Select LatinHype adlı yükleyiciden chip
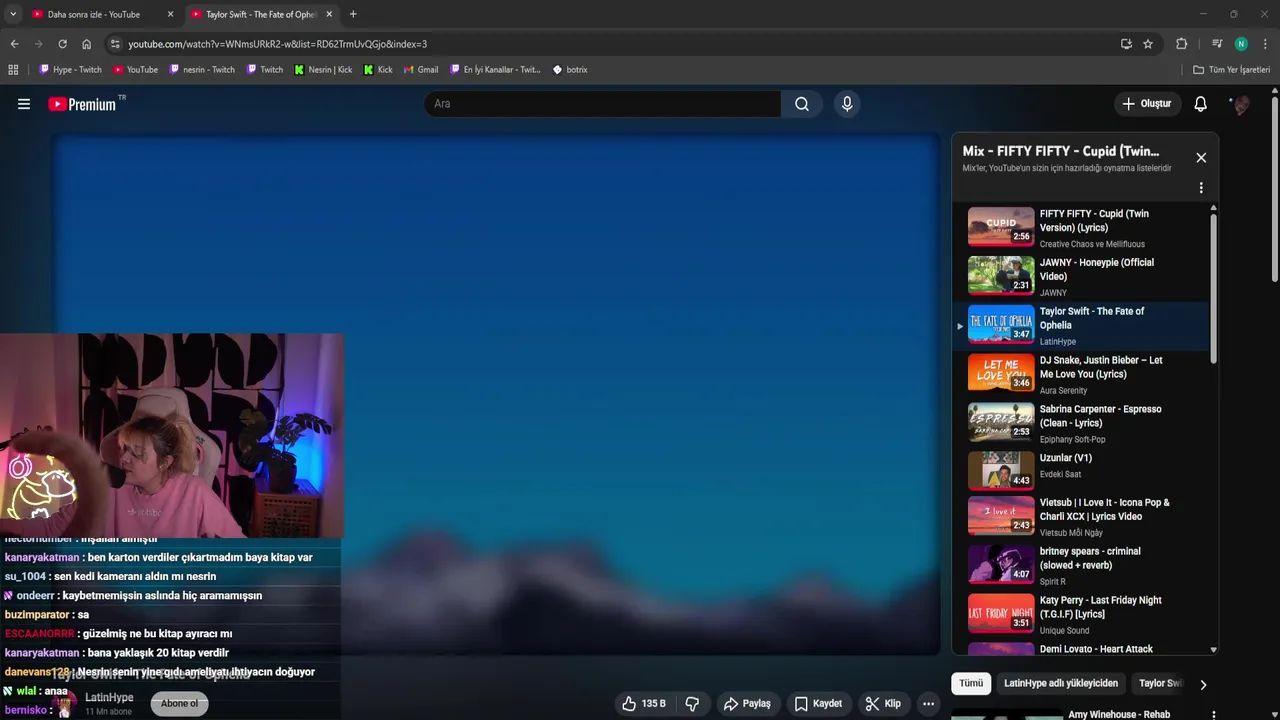Viewport: 1280px width, 720px height. [1061, 684]
